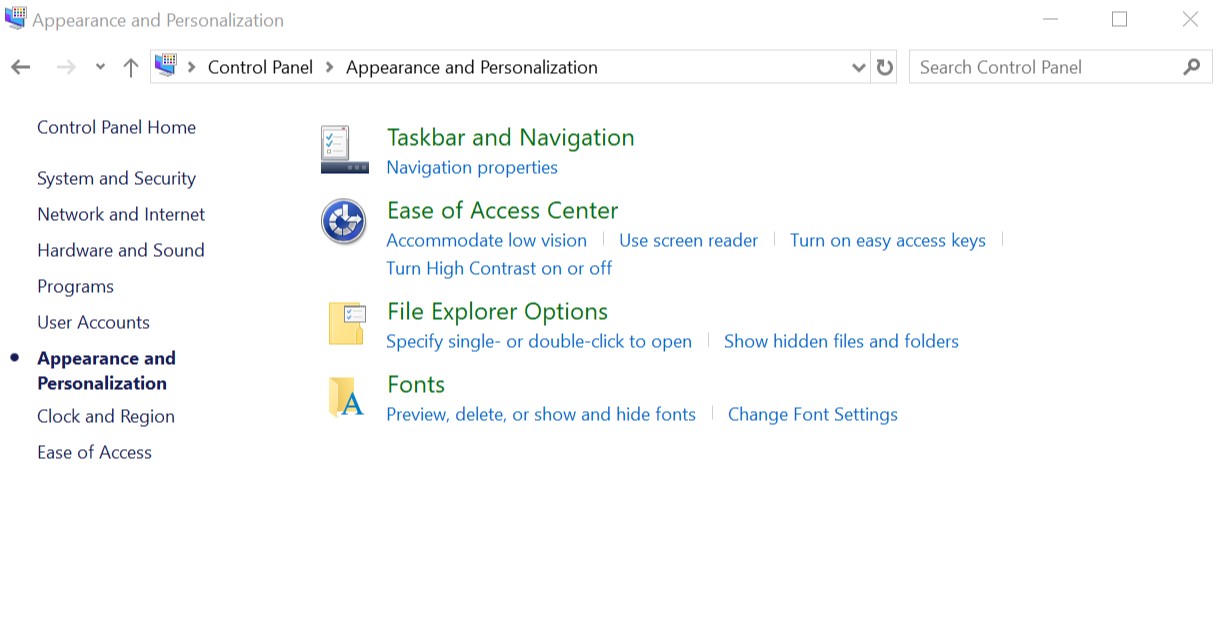Go to Control Panel Home
Screen dimensions: 1223x621
click(116, 127)
